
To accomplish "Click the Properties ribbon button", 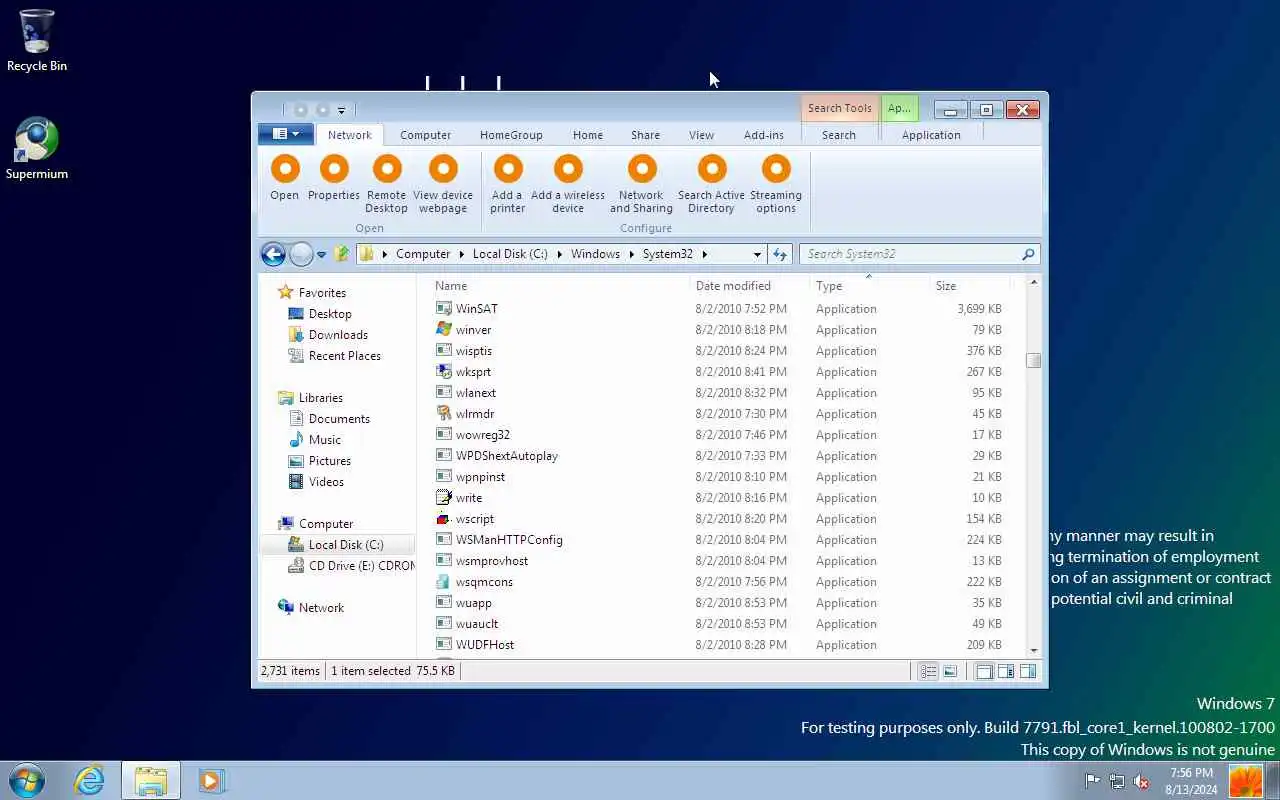I will (334, 178).
